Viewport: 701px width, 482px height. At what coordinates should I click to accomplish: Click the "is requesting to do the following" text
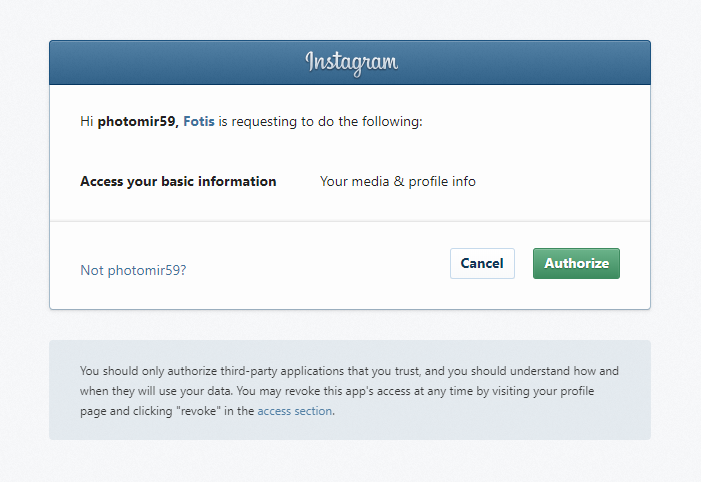coord(320,122)
